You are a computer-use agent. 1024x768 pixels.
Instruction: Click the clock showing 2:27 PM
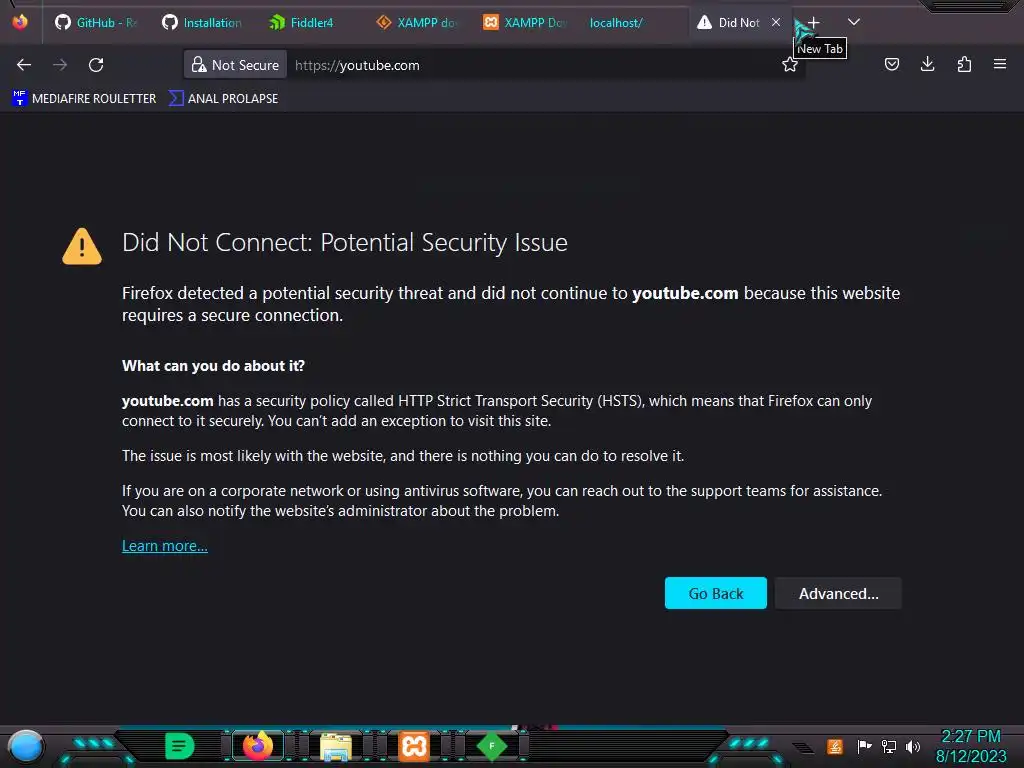pyautogui.click(x=970, y=737)
